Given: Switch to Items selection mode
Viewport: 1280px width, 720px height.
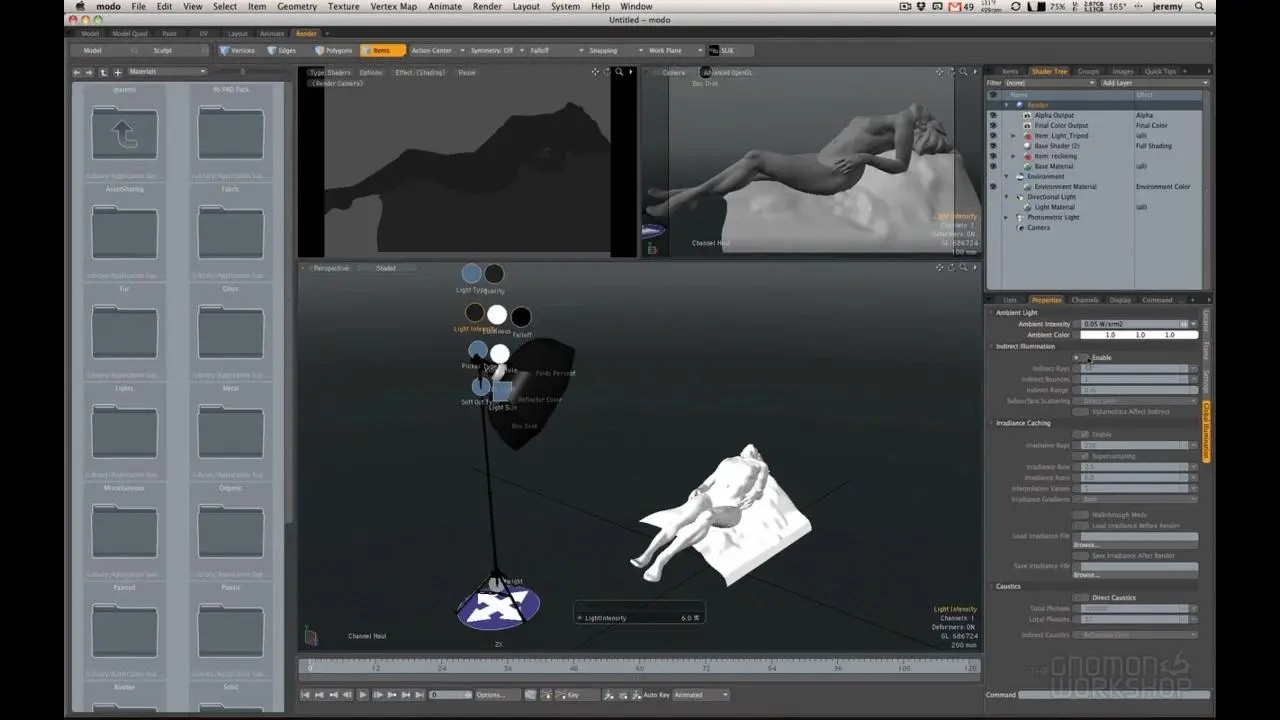Looking at the screenshot, I should tap(383, 50).
